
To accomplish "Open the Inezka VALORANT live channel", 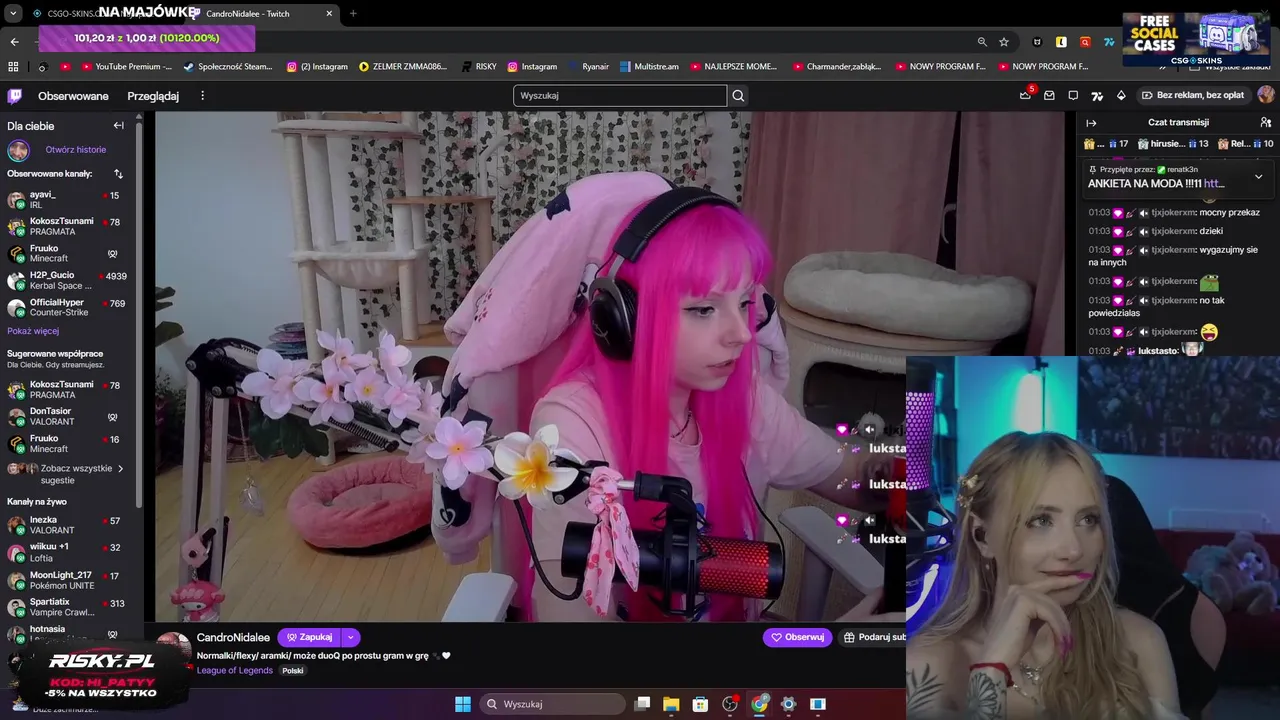I will (x=65, y=525).
